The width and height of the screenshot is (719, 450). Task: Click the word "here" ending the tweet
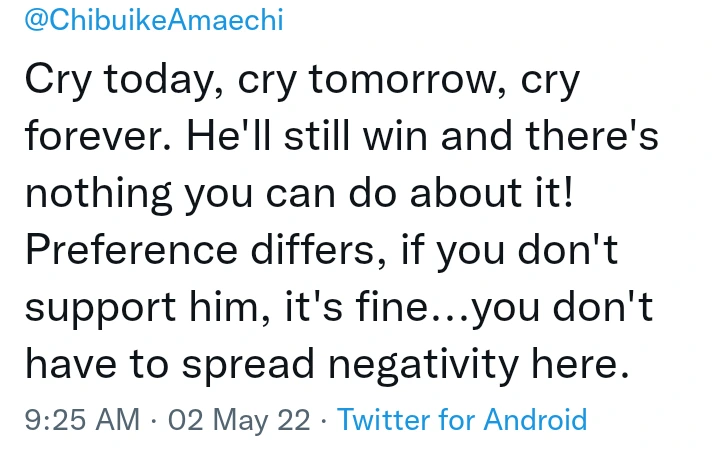(590, 366)
